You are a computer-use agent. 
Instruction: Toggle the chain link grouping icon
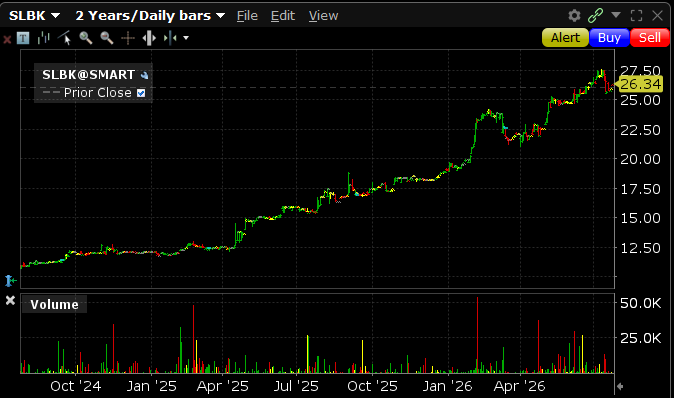click(595, 15)
